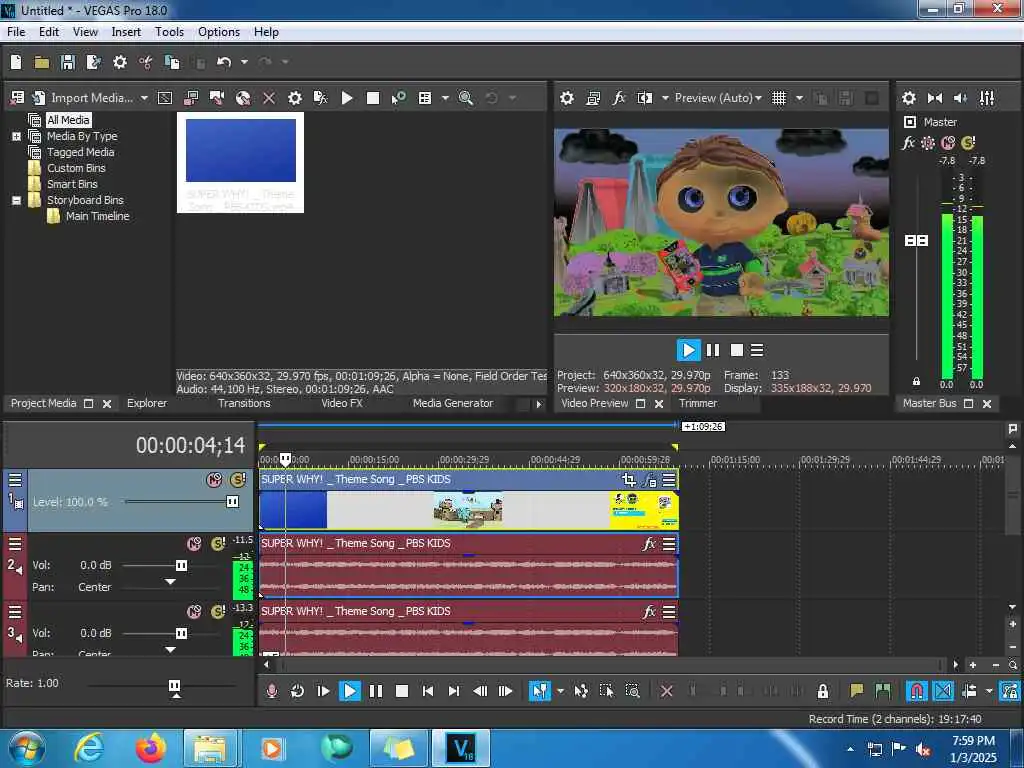Mute audio track 2
Image resolution: width=1024 pixels, height=768 pixels.
pos(194,544)
